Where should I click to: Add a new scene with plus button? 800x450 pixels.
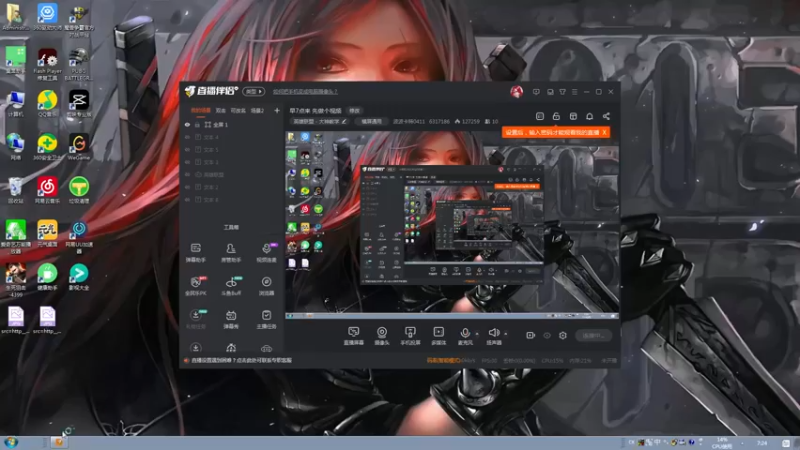pos(277,110)
